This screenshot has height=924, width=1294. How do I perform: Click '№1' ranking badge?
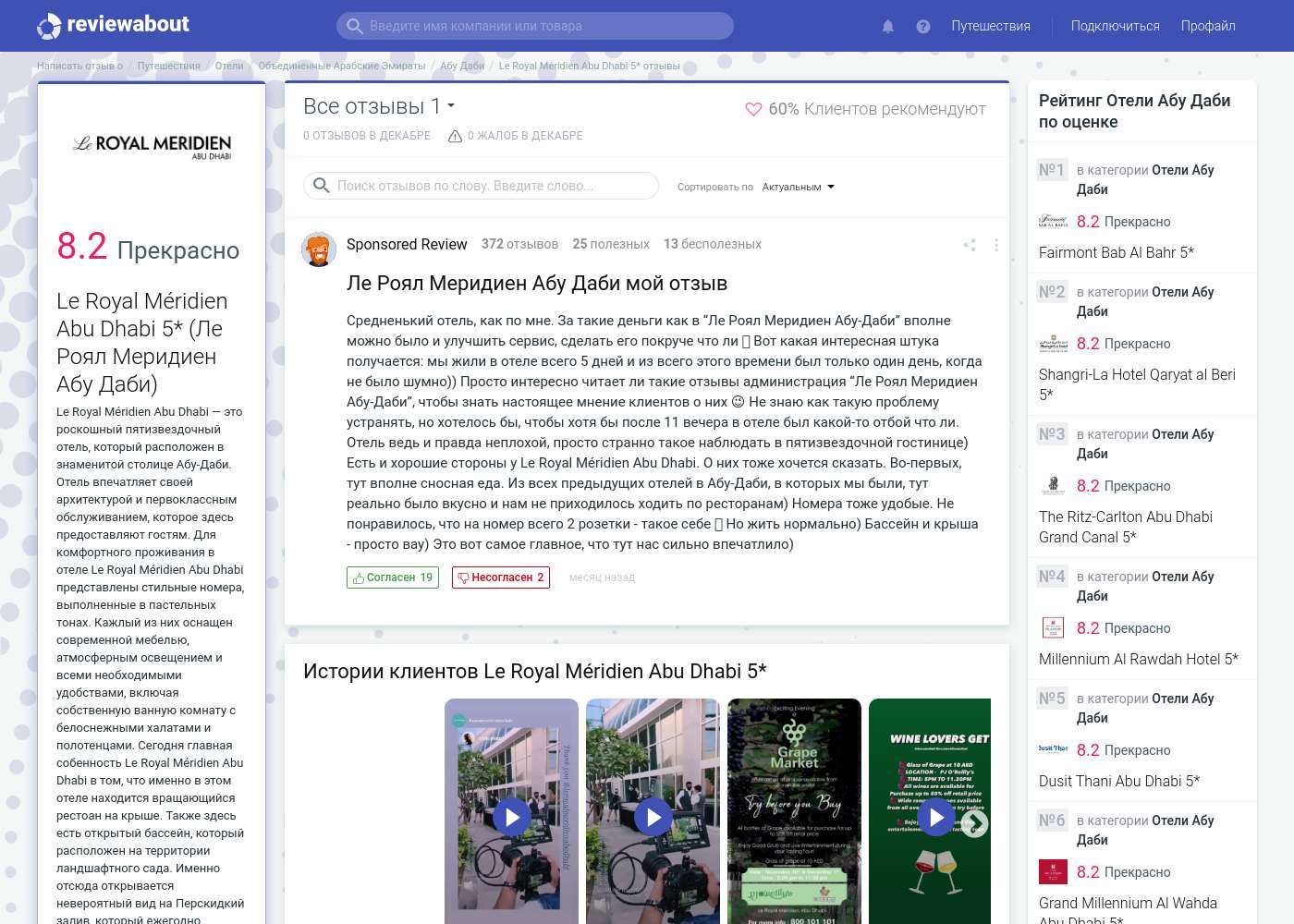(1052, 169)
